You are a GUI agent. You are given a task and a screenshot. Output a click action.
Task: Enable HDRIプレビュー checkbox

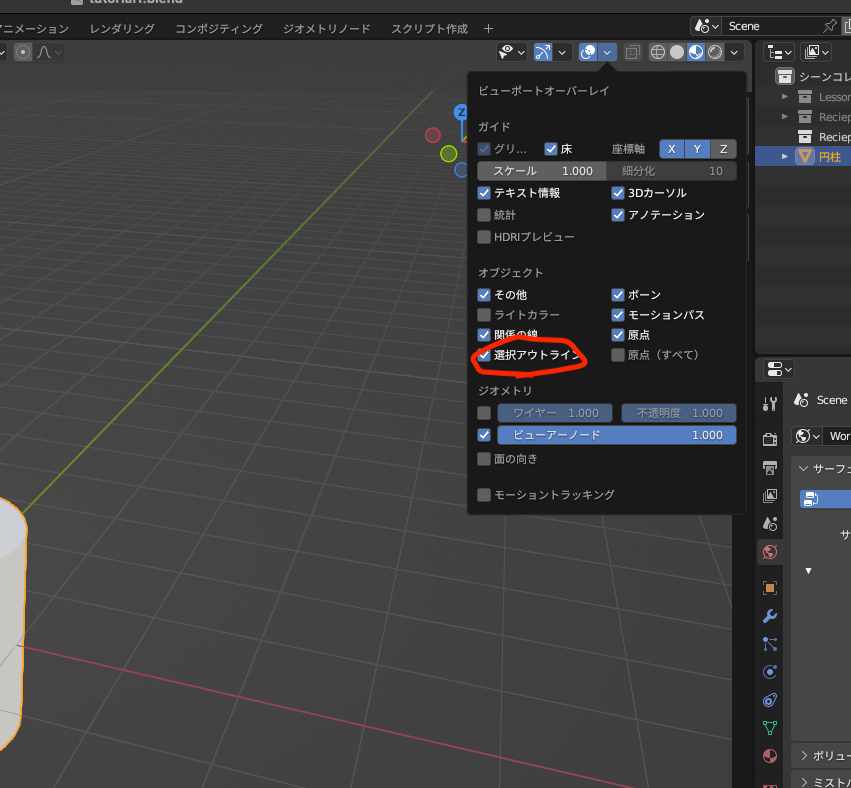pyautogui.click(x=484, y=237)
